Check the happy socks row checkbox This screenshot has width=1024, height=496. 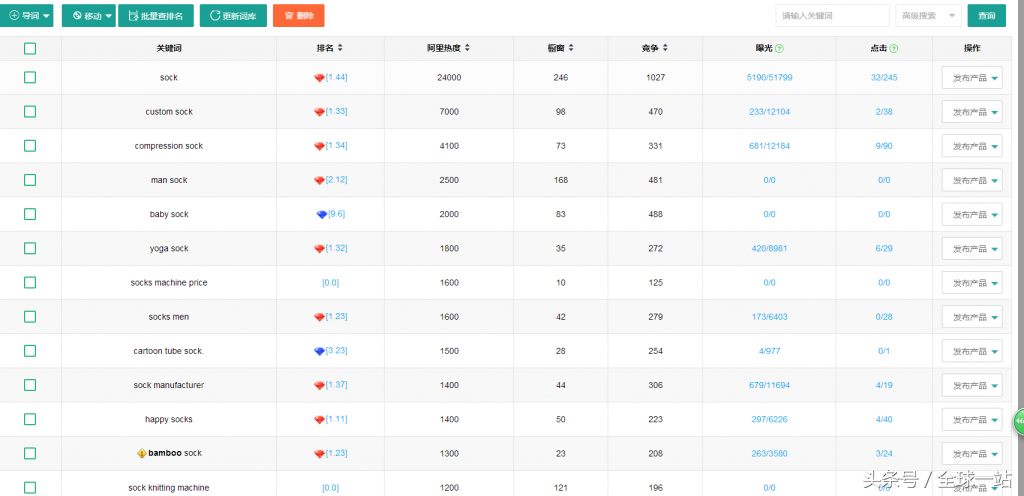pos(30,419)
